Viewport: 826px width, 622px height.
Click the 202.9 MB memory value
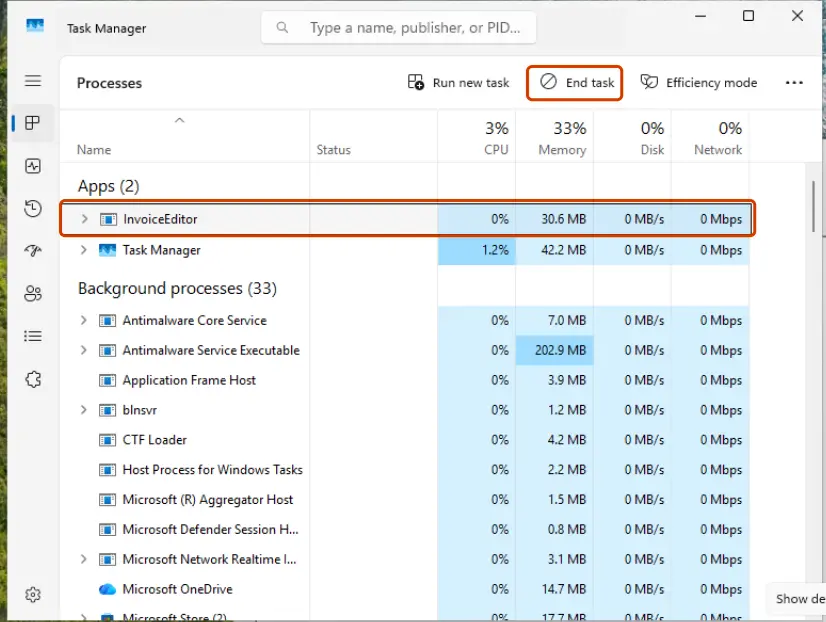click(x=560, y=350)
